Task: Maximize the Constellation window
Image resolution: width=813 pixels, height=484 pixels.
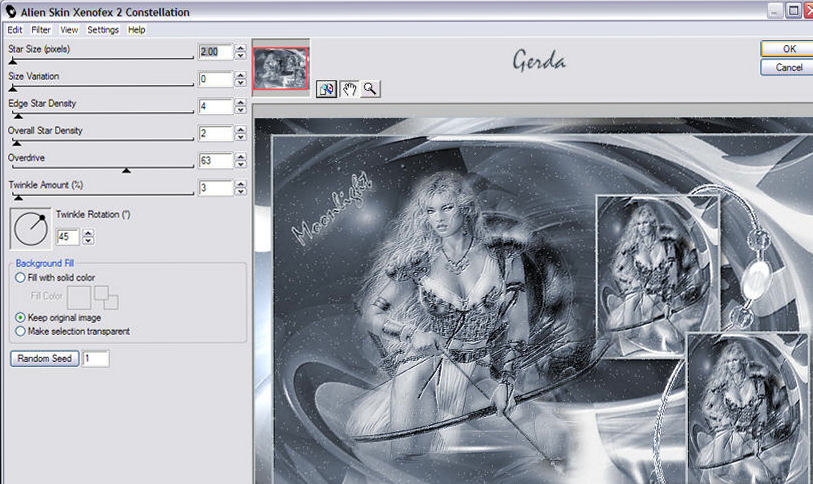Action: click(793, 10)
